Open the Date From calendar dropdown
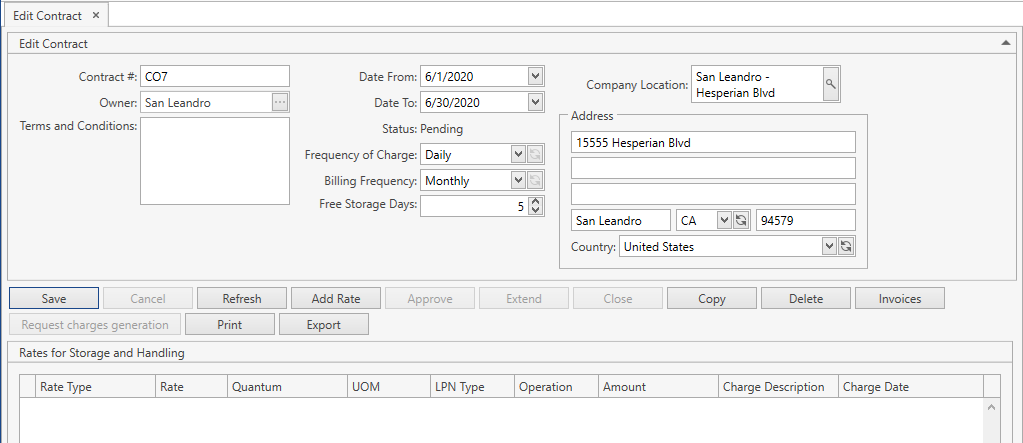Viewport: 1023px width, 443px height. [535, 76]
